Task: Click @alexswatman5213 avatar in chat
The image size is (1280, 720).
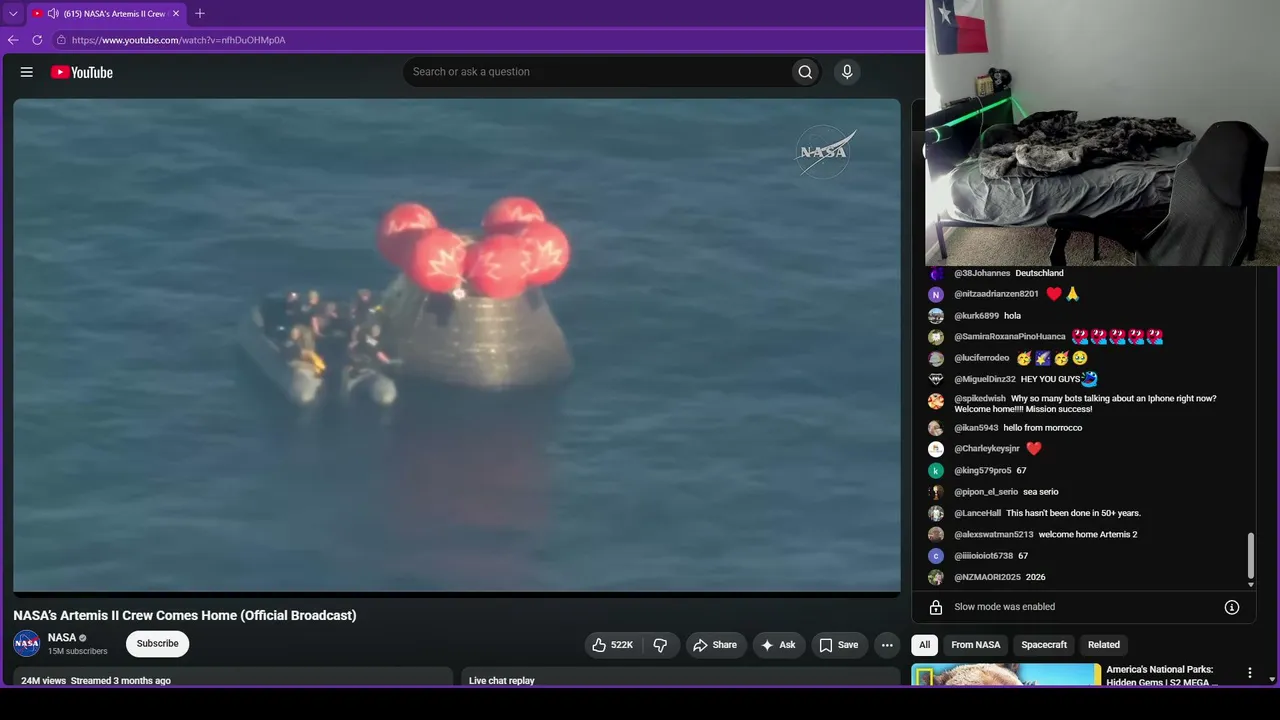Action: coord(936,534)
